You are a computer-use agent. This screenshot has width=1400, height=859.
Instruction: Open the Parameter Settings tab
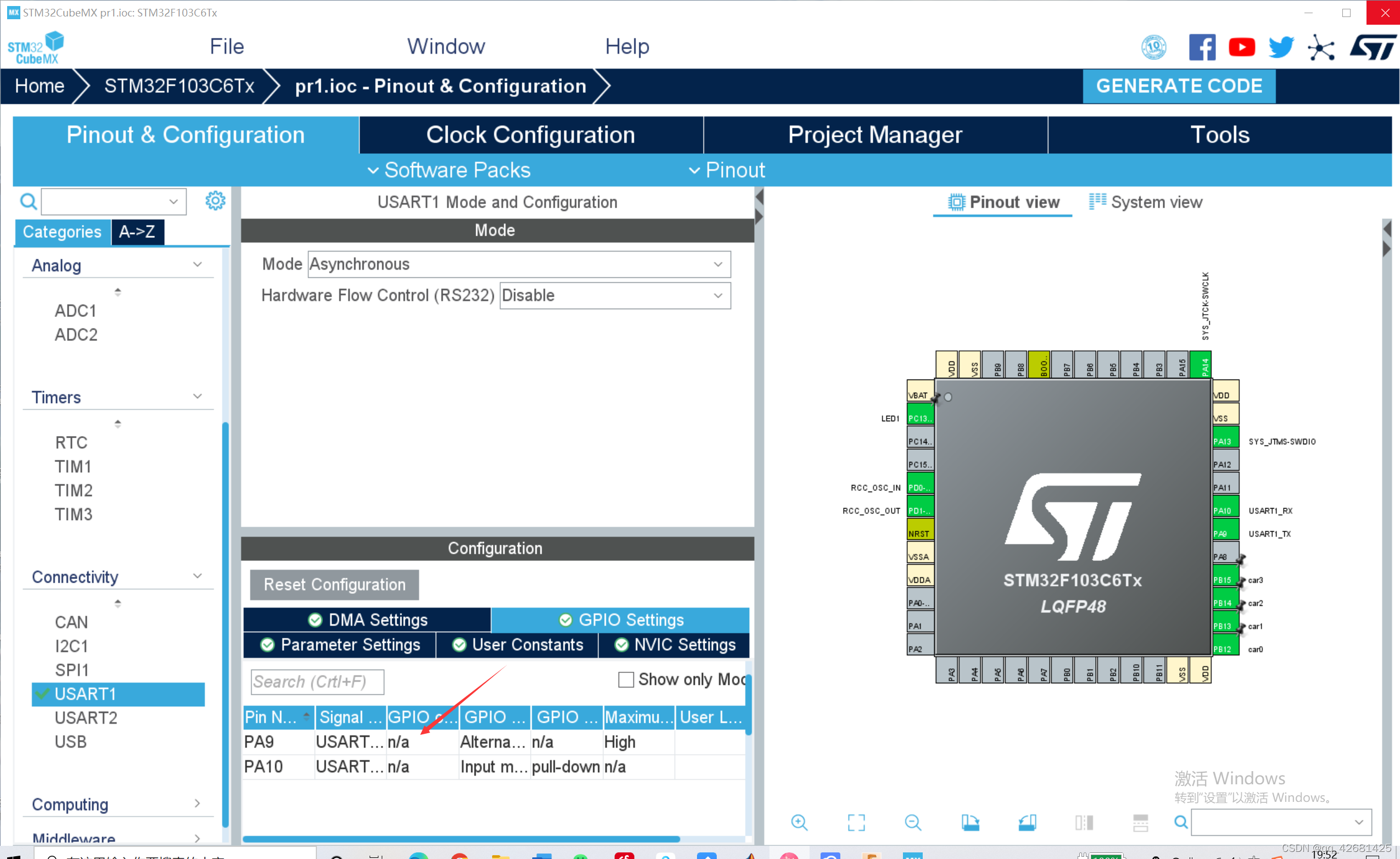[340, 645]
